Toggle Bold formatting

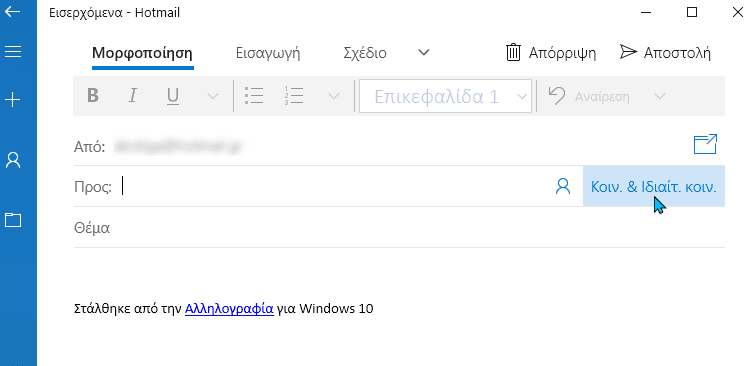[x=93, y=96]
